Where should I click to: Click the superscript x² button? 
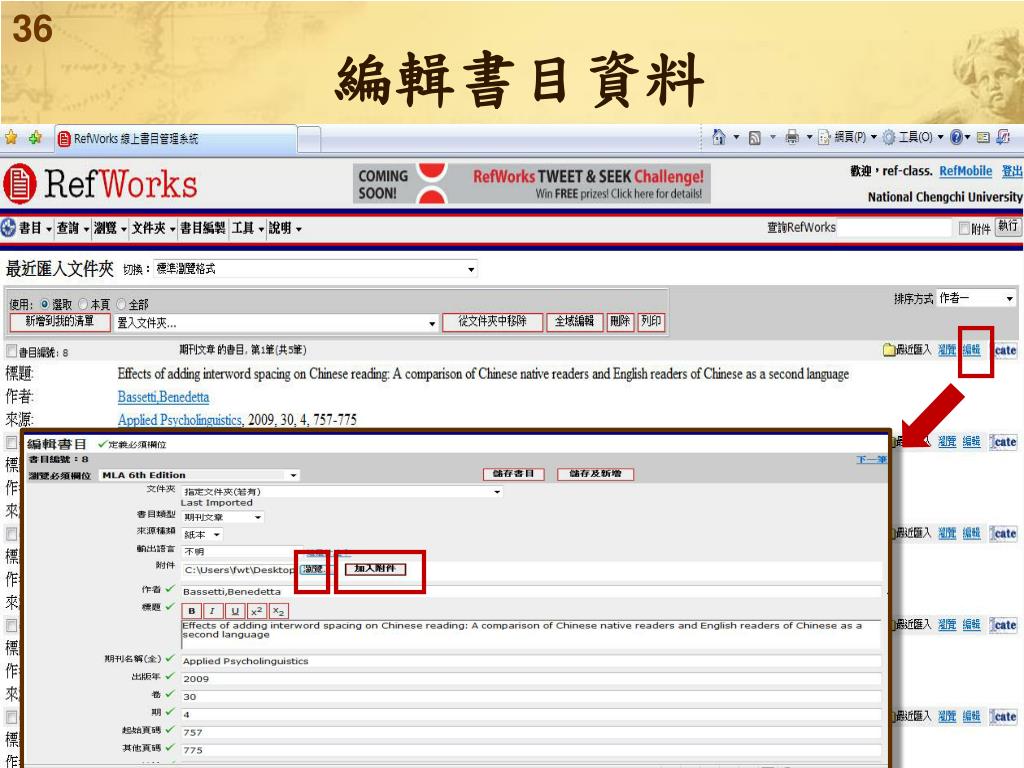(x=256, y=611)
